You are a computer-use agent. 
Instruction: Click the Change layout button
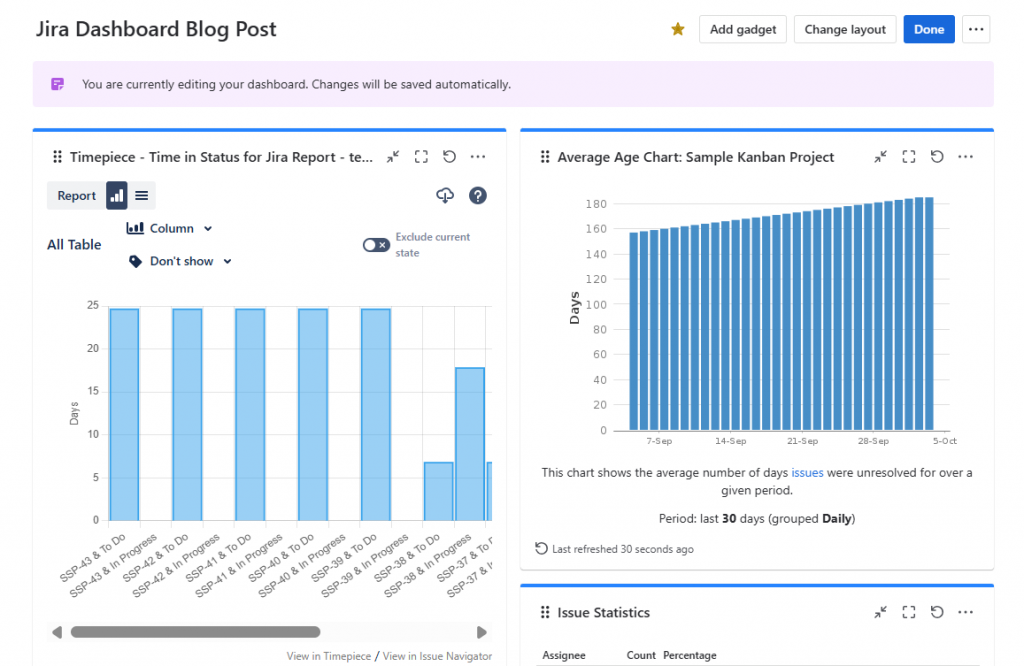[x=845, y=30]
